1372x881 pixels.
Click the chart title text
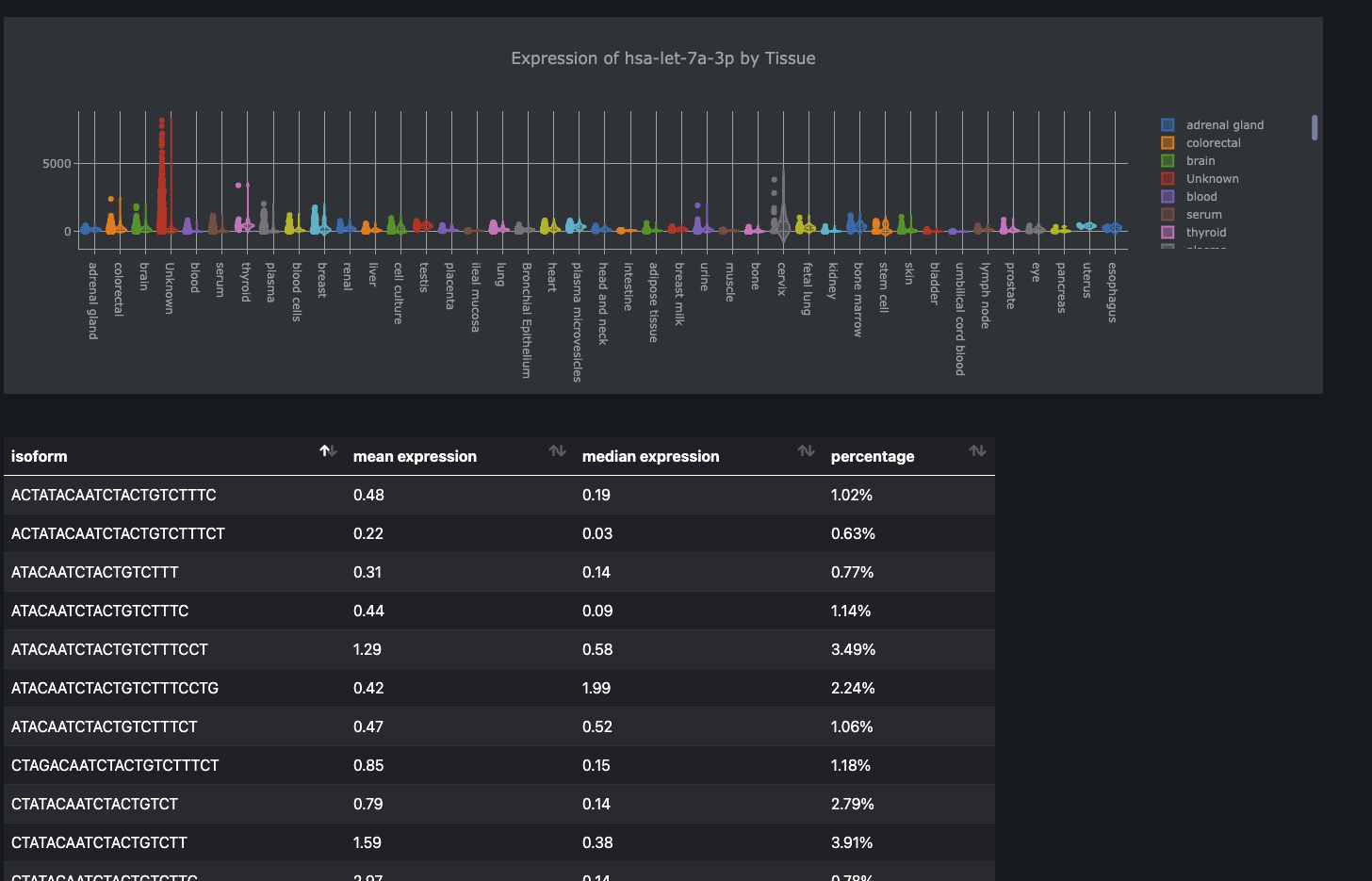(663, 58)
